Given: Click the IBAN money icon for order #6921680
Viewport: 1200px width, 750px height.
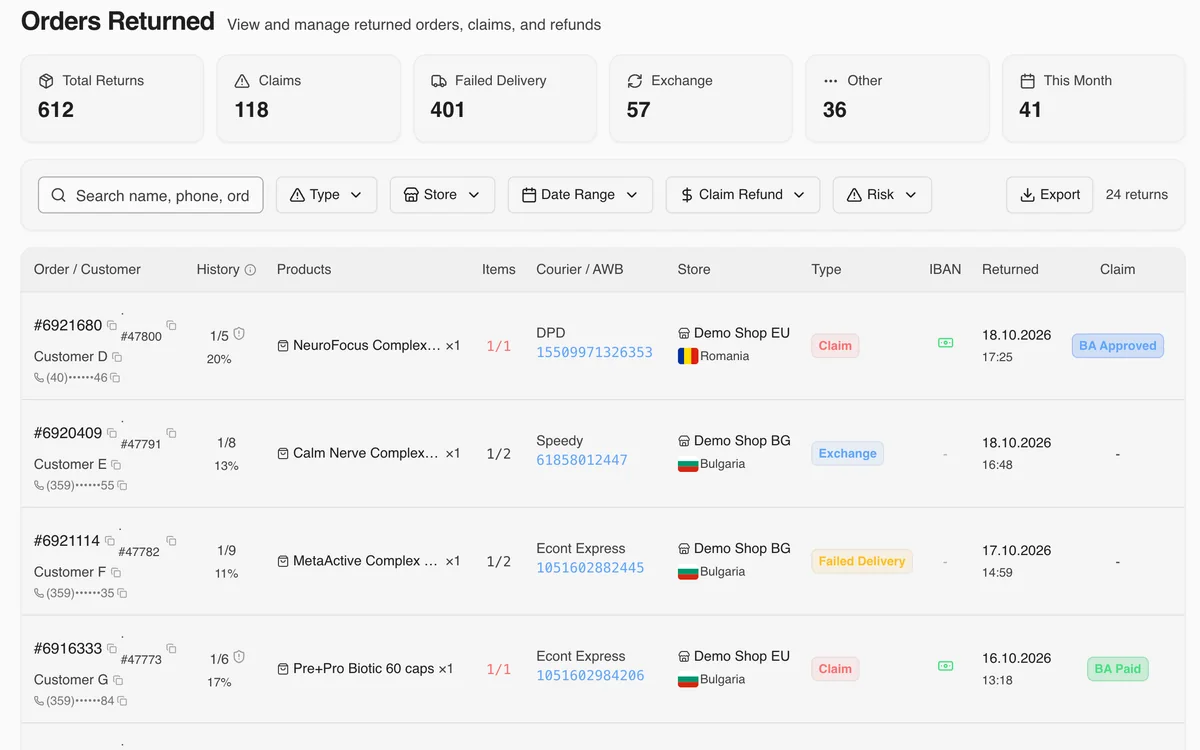Looking at the screenshot, I should pyautogui.click(x=945, y=343).
